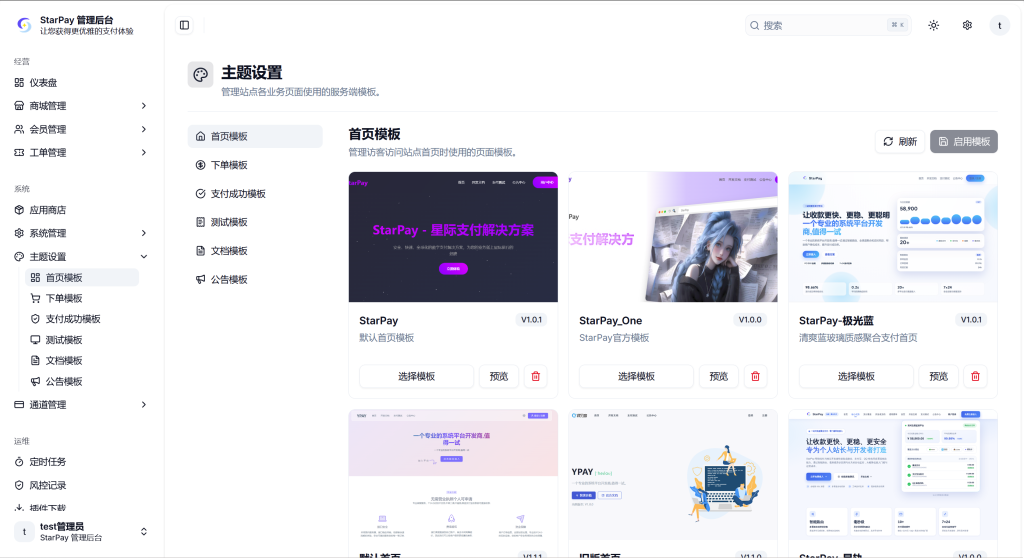Expand the 工单管理 menu chevron

coord(144,153)
